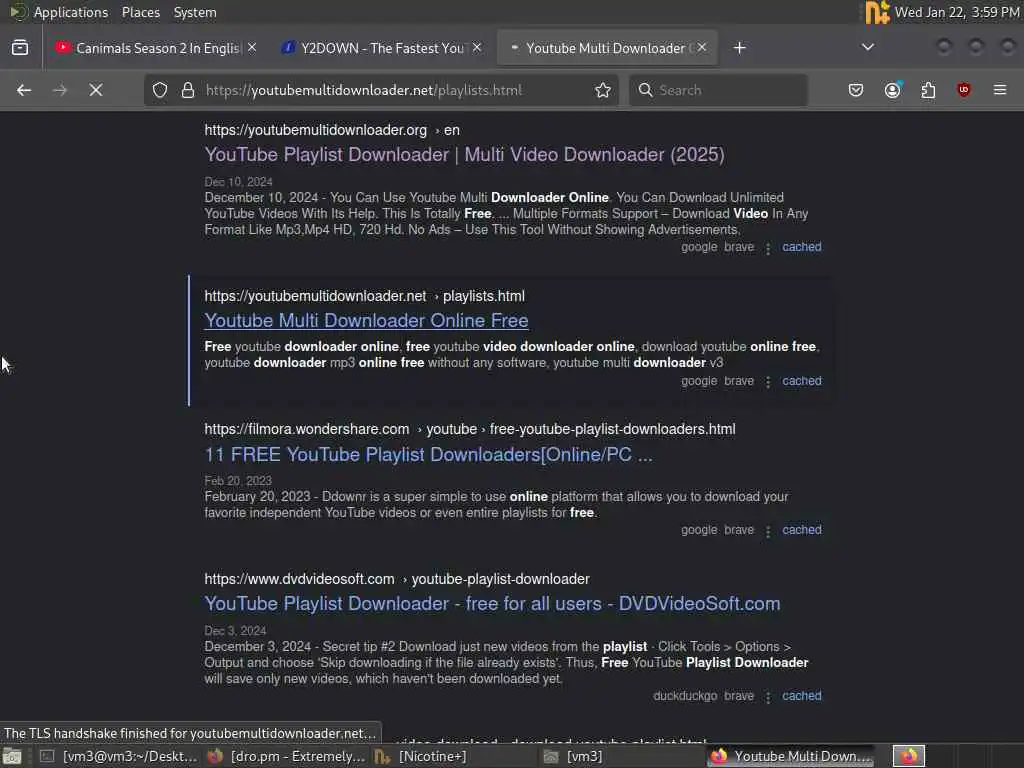The width and height of the screenshot is (1024, 768).
Task: Switch to the Y2DOWN tab
Action: click(x=382, y=48)
